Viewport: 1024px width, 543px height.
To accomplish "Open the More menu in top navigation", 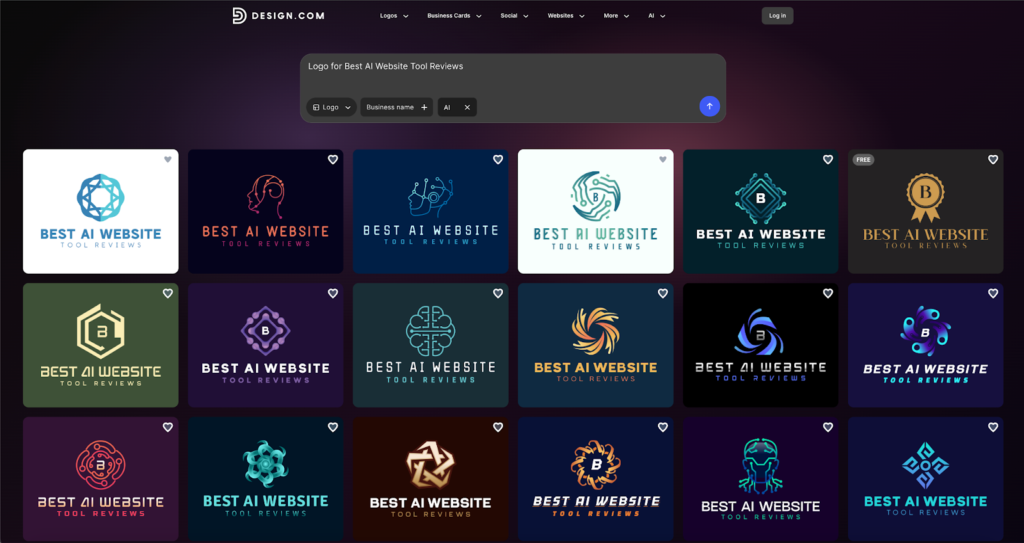I will pos(616,16).
